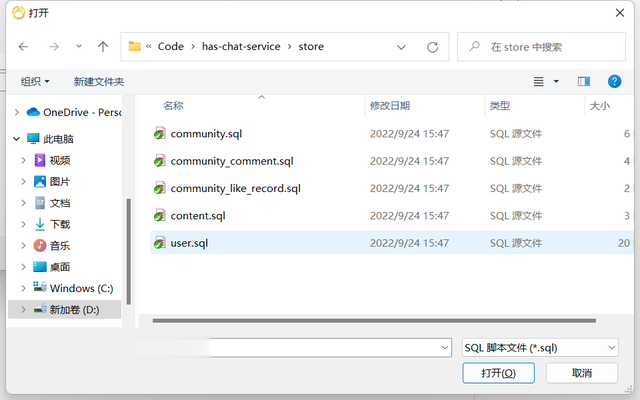Click the navigation pane vertical scrollbar
Image resolution: width=640 pixels, height=400 pixels.
coord(129,251)
